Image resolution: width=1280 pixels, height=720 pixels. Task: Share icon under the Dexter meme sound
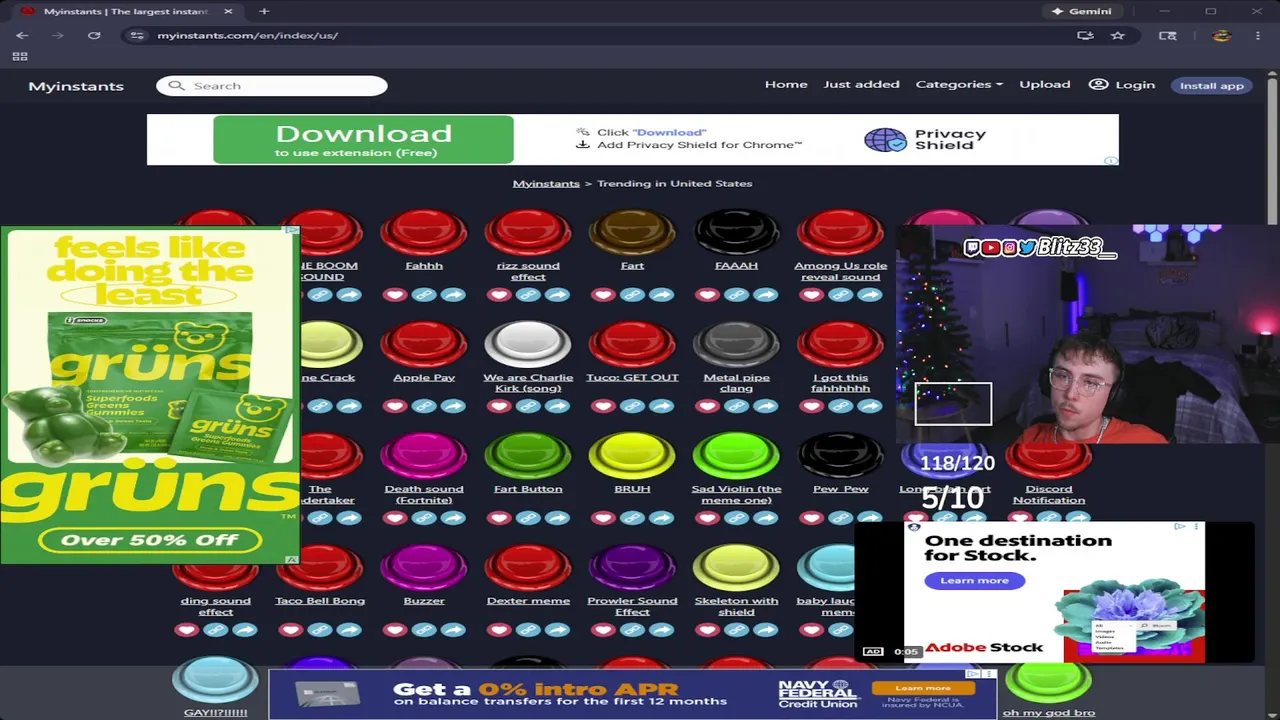point(557,630)
